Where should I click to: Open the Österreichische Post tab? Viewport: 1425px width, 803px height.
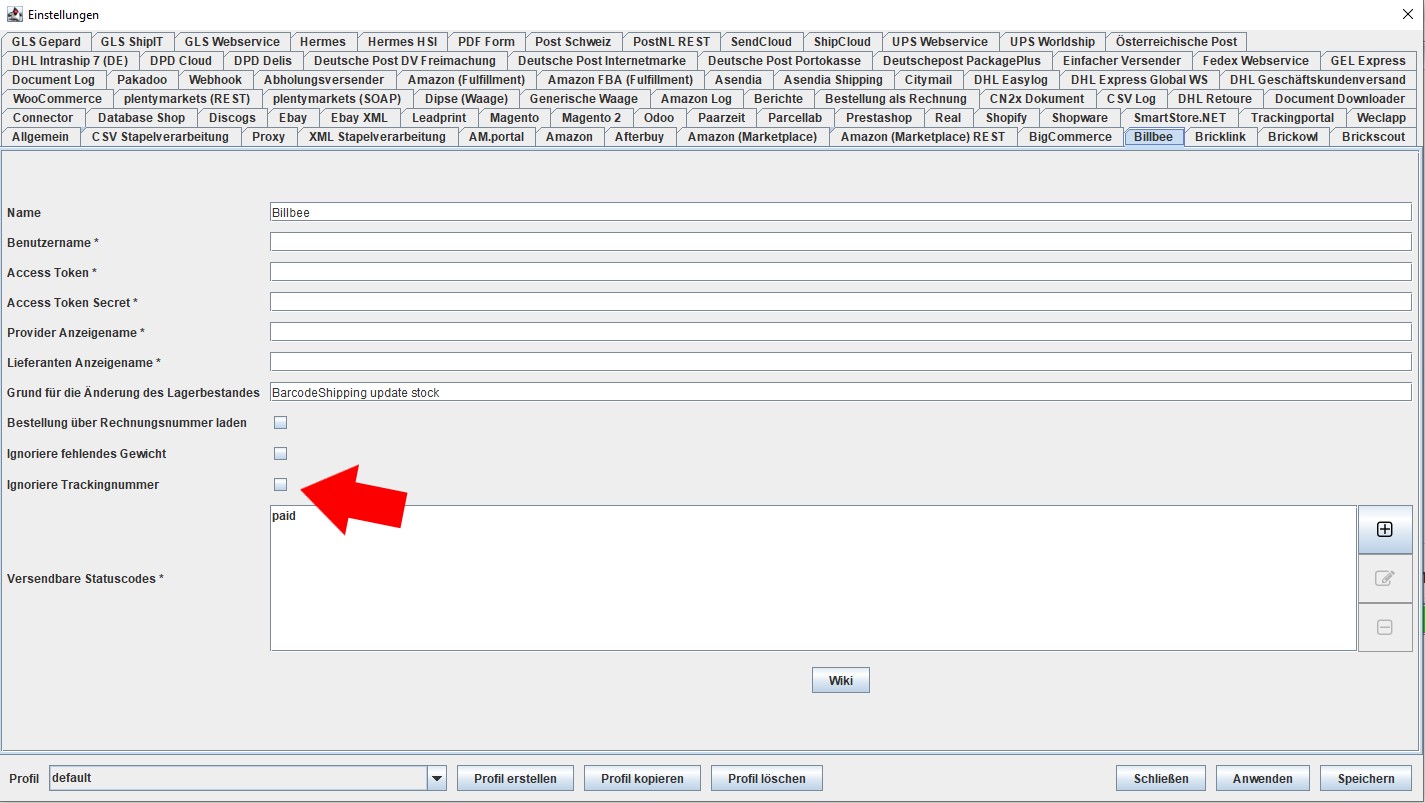coord(1176,42)
